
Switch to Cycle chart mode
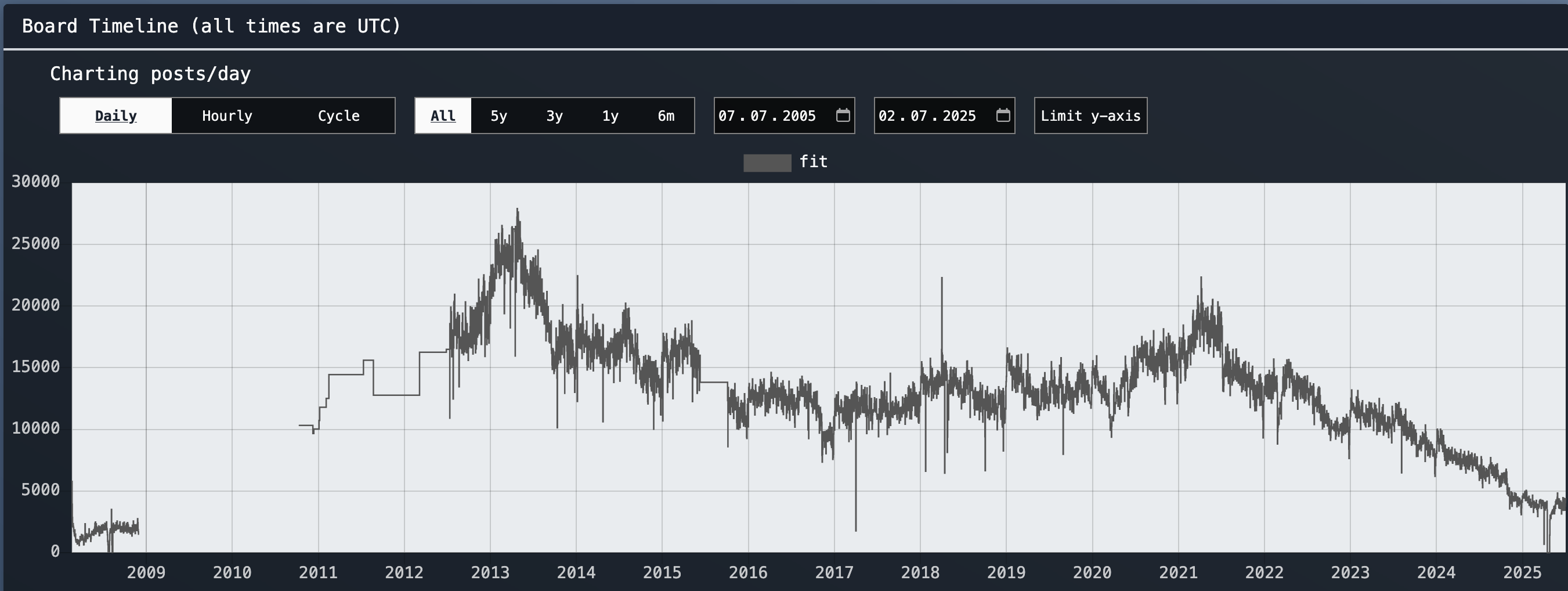point(338,116)
